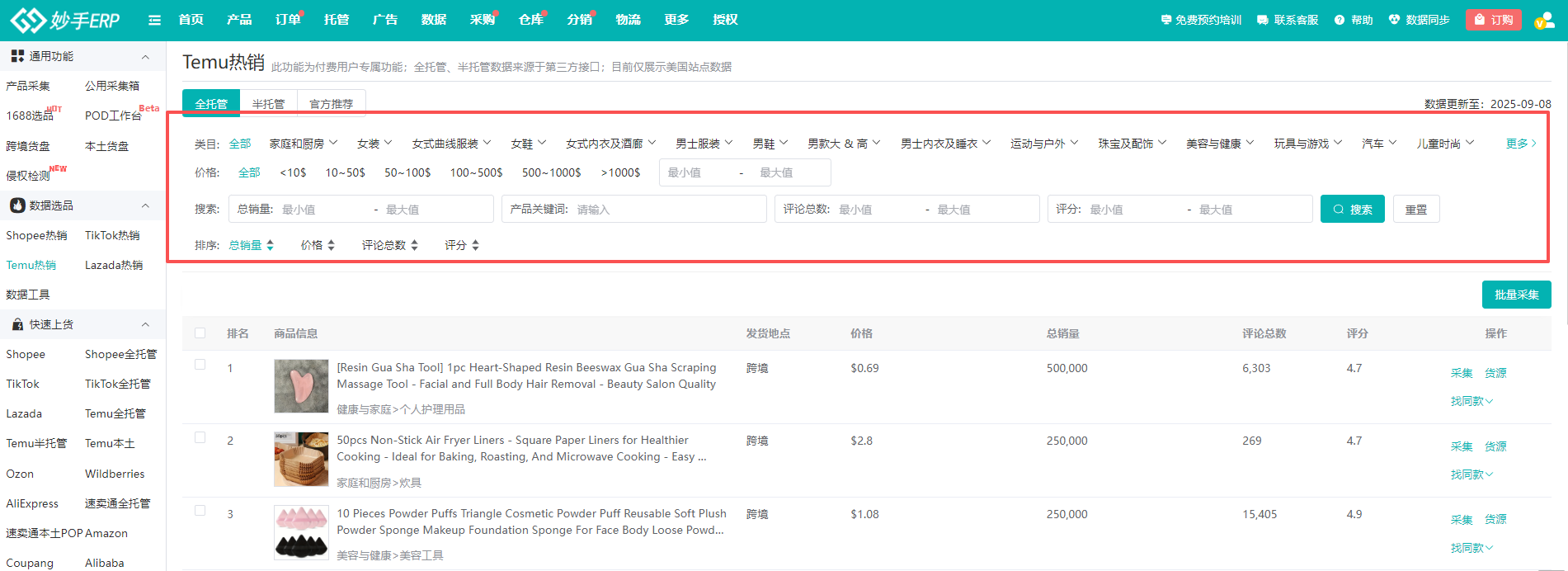This screenshot has width=1568, height=571.
Task: Open 1688选品 in sidebar
Action: tap(31, 116)
